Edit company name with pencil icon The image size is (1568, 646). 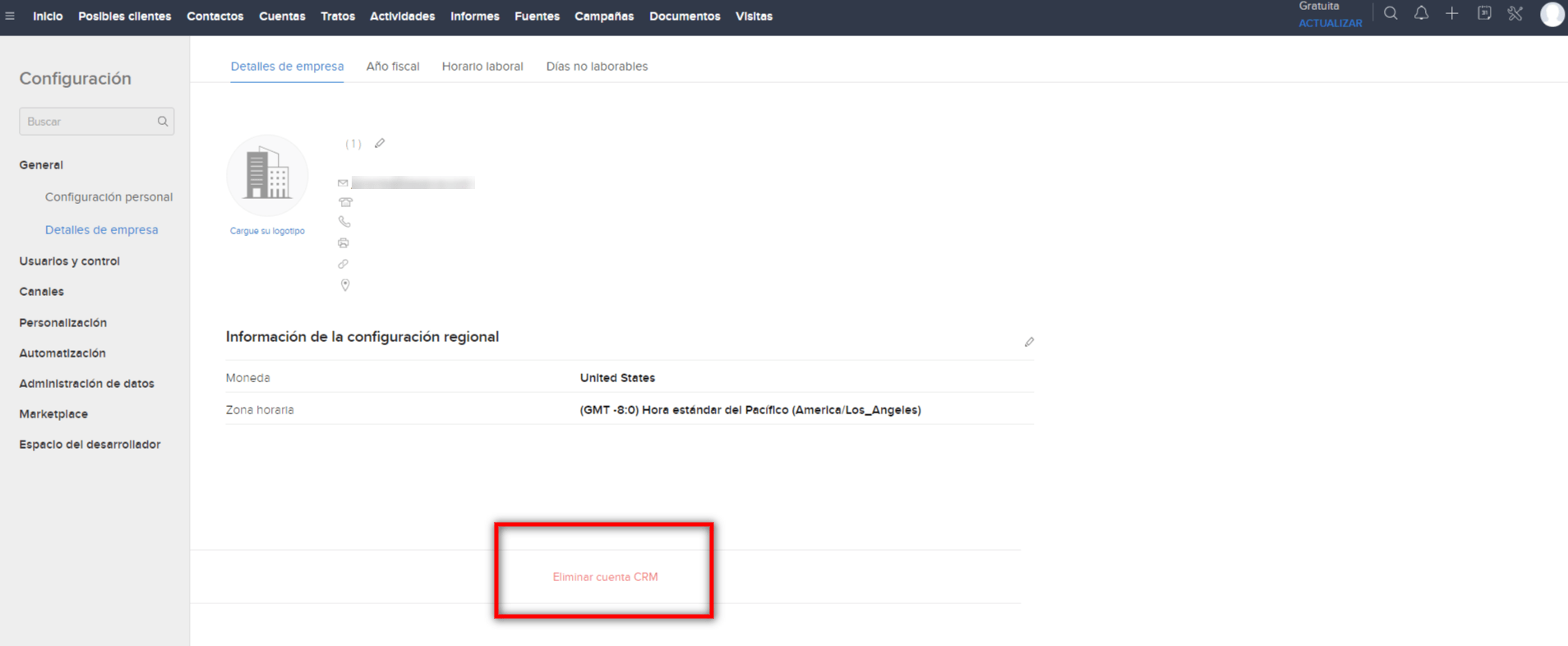click(x=380, y=143)
